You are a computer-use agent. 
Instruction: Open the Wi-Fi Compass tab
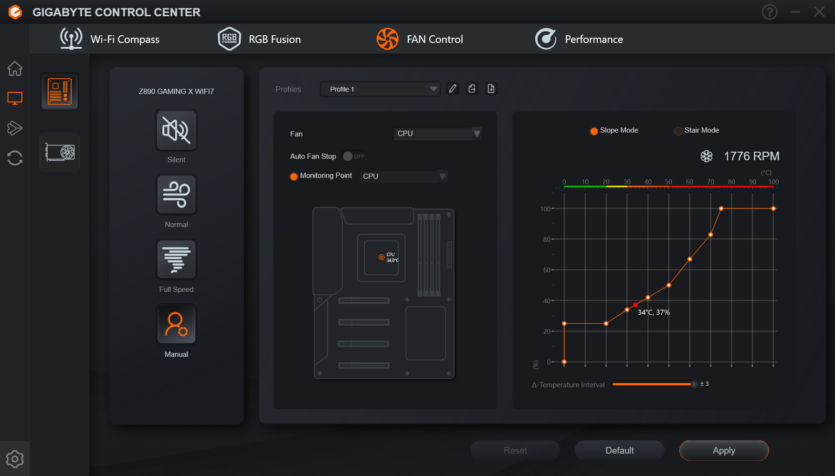[110, 39]
